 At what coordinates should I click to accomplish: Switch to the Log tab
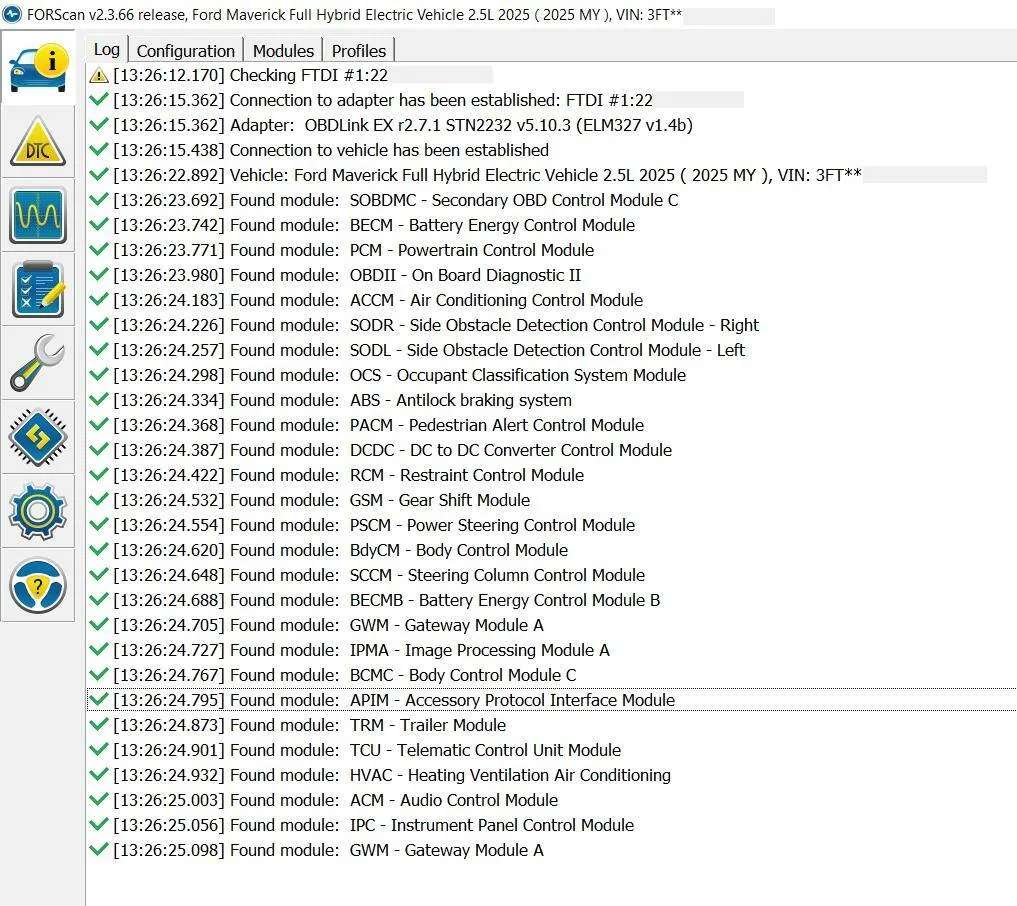pyautogui.click(x=106, y=49)
